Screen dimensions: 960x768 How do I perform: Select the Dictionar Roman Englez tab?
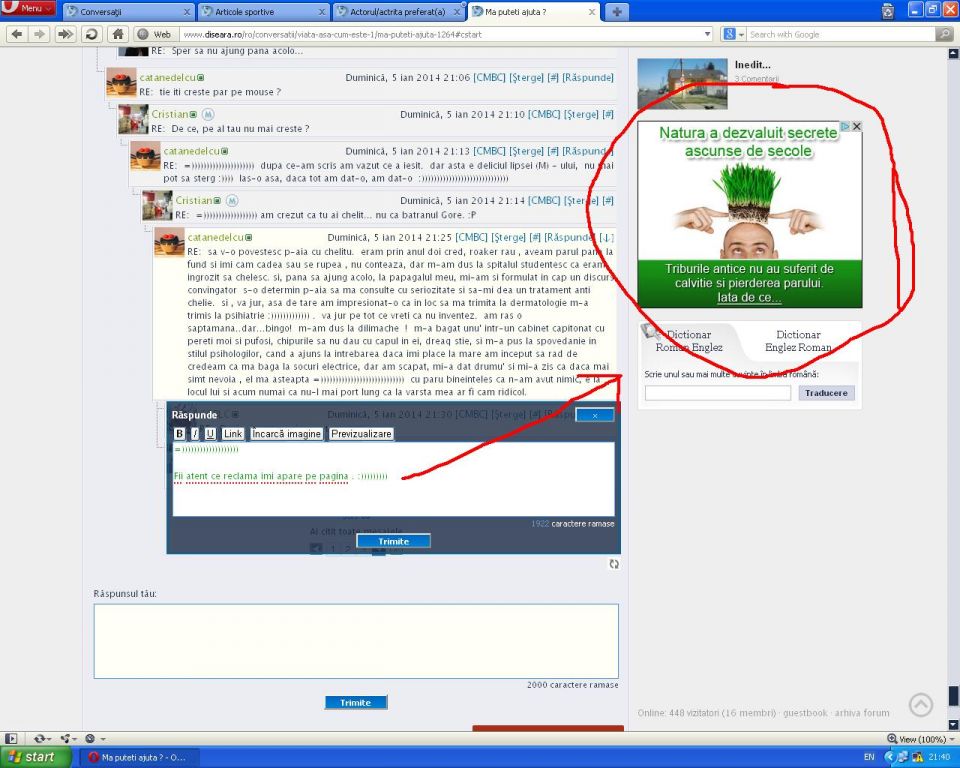pos(689,341)
